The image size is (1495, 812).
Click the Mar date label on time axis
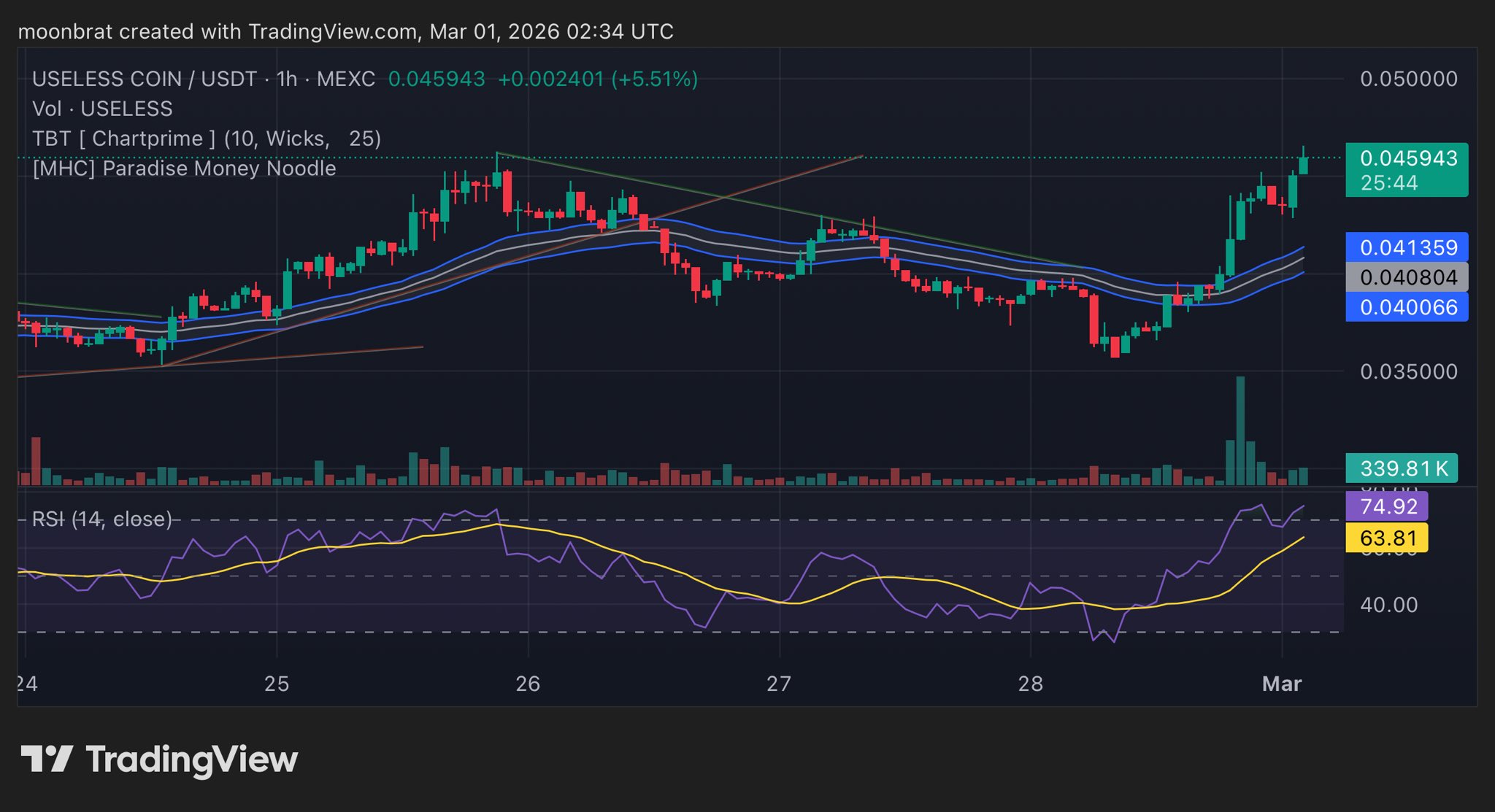click(x=1282, y=684)
